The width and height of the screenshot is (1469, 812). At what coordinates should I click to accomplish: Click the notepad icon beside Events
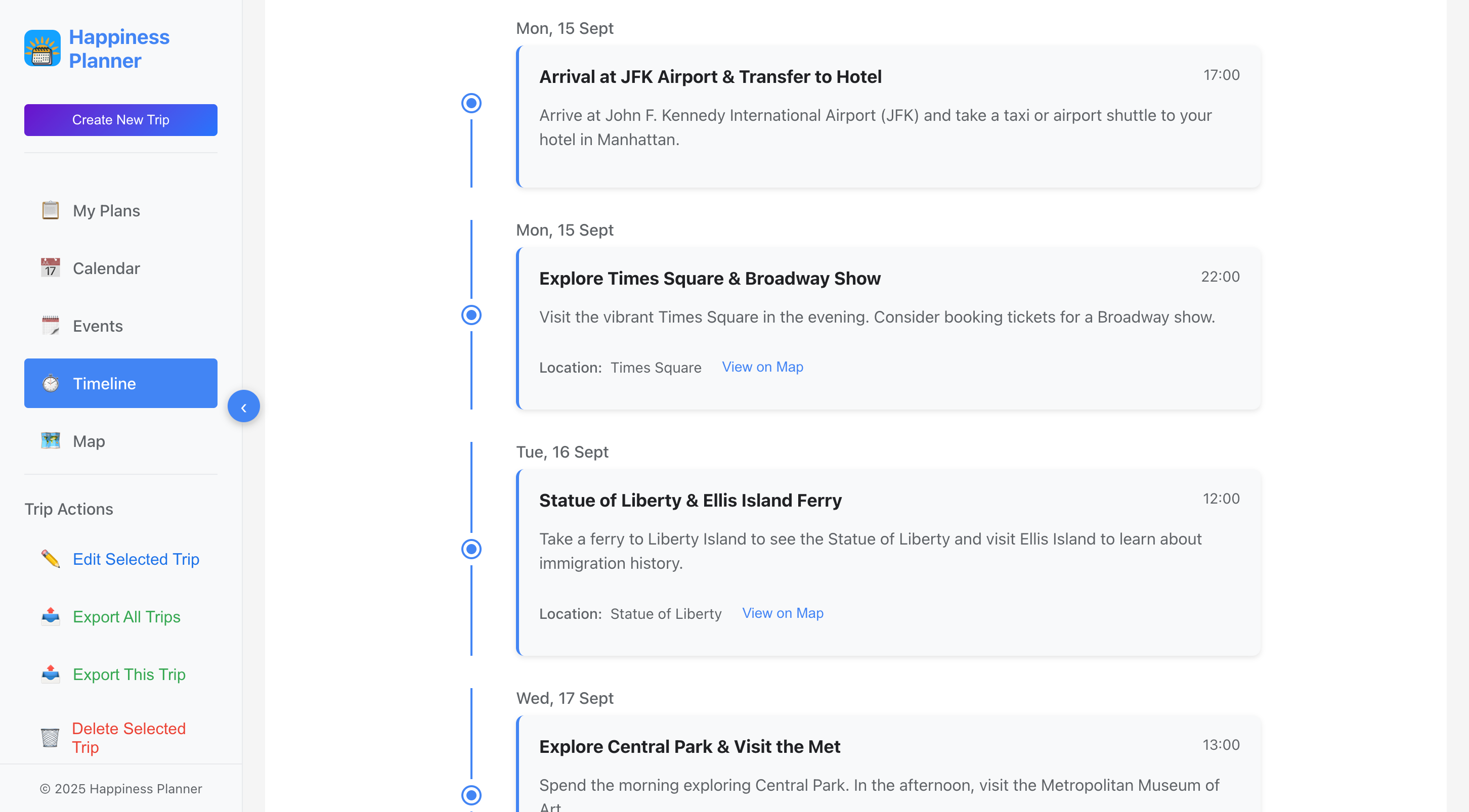pyautogui.click(x=50, y=326)
